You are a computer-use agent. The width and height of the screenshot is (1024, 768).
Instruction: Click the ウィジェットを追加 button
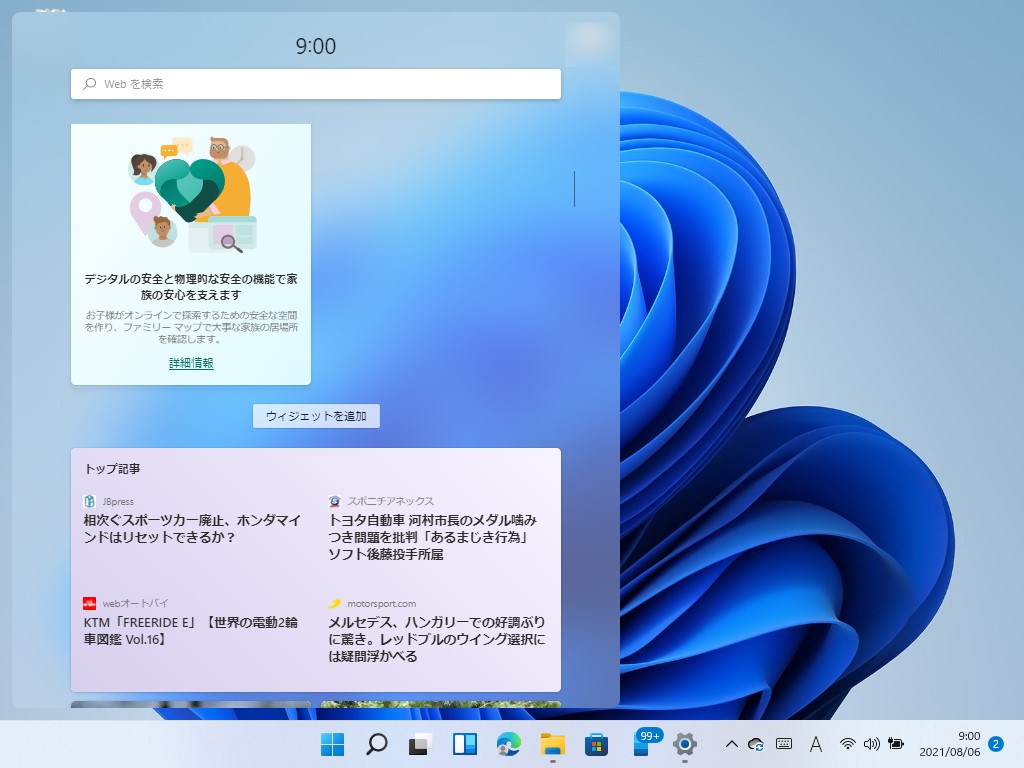point(316,416)
